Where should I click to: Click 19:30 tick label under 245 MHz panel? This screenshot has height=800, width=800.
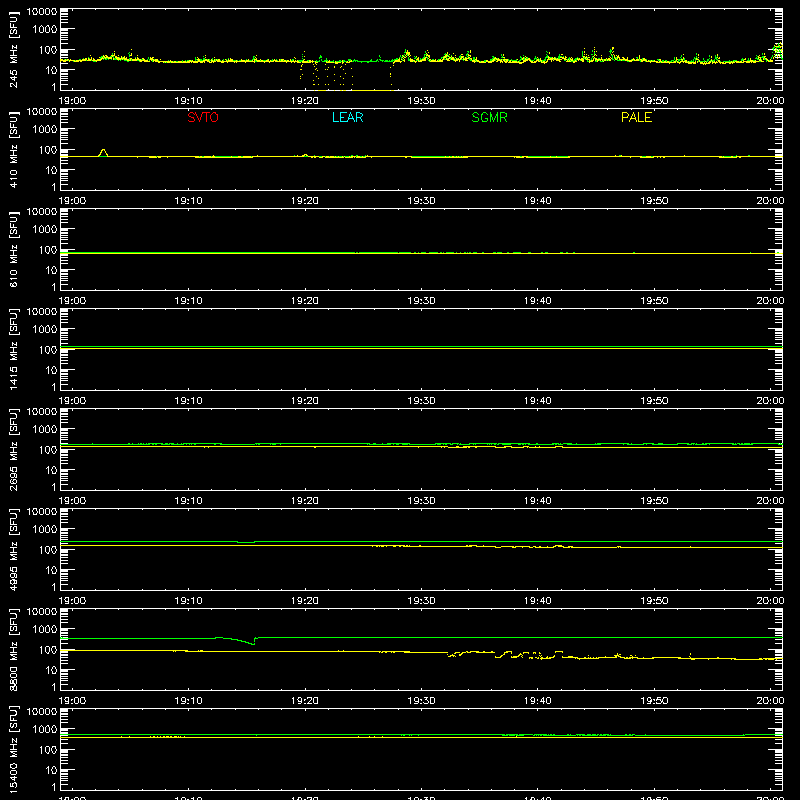421,101
